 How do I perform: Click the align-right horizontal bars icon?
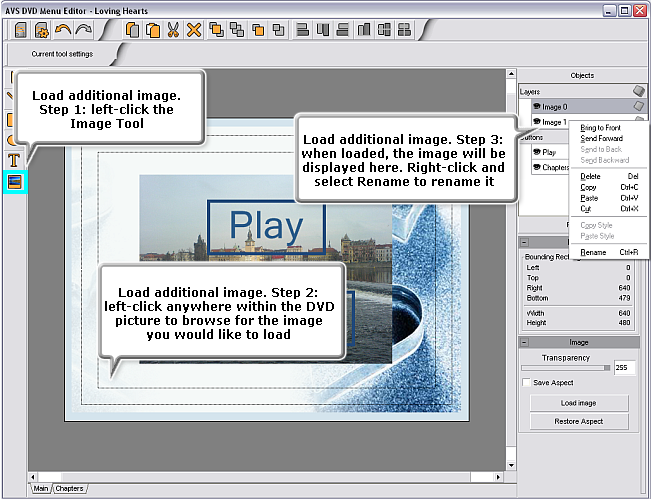343,30
